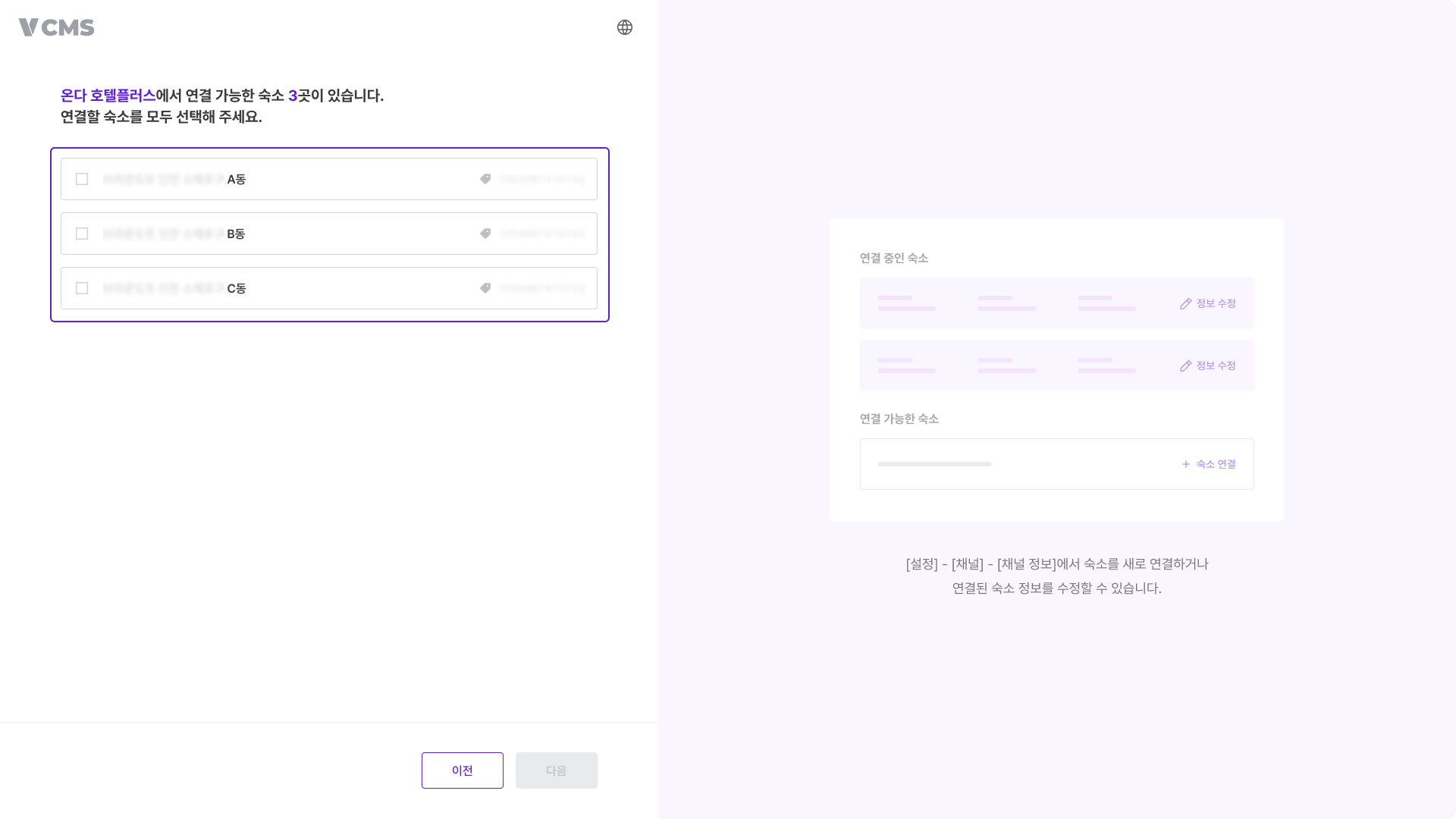Click the 숙소 연결 link
The image size is (1456, 819).
coord(1215,463)
